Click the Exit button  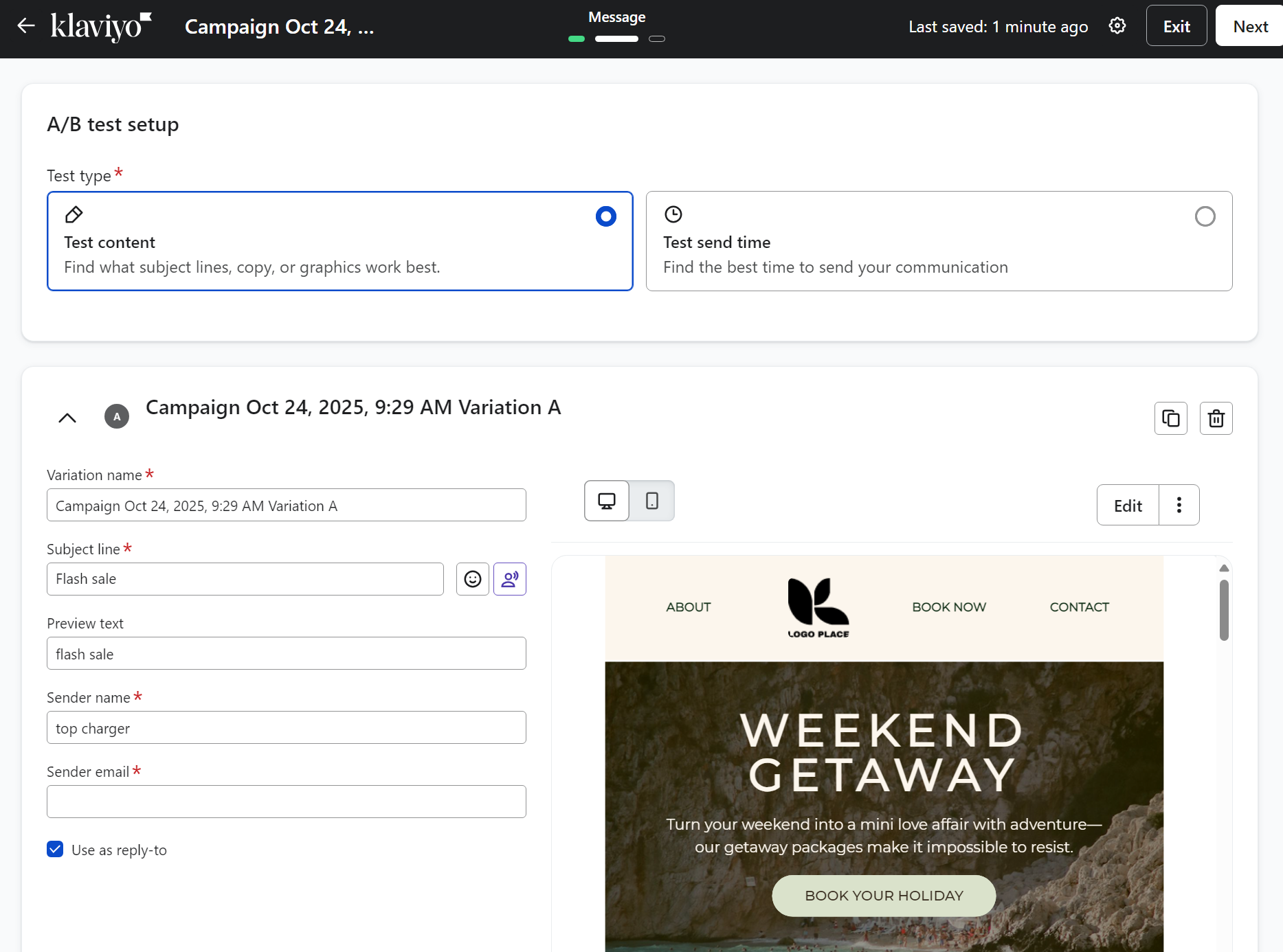pos(1176,26)
